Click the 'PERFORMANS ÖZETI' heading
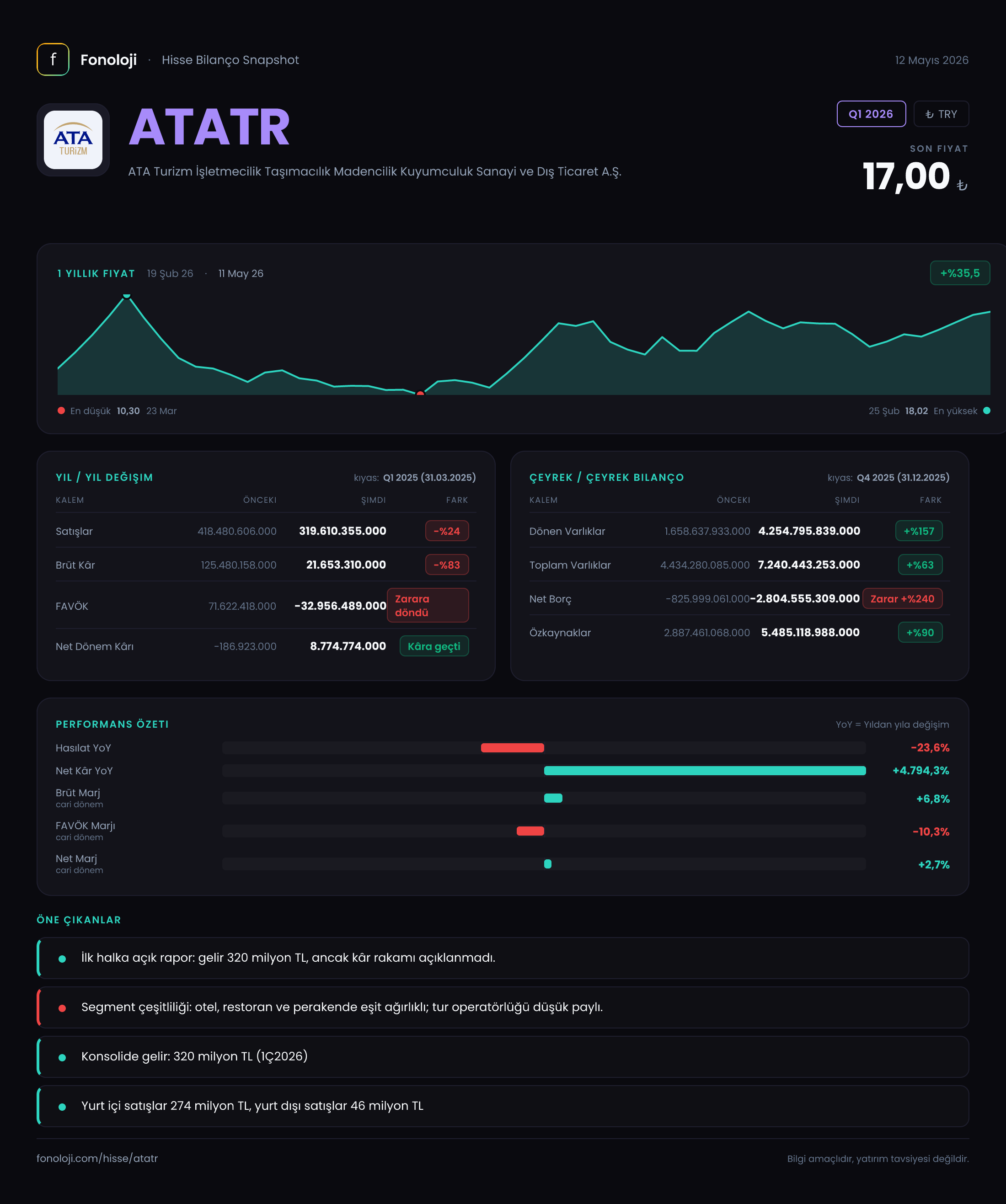Image resolution: width=1006 pixels, height=1204 pixels. point(112,724)
